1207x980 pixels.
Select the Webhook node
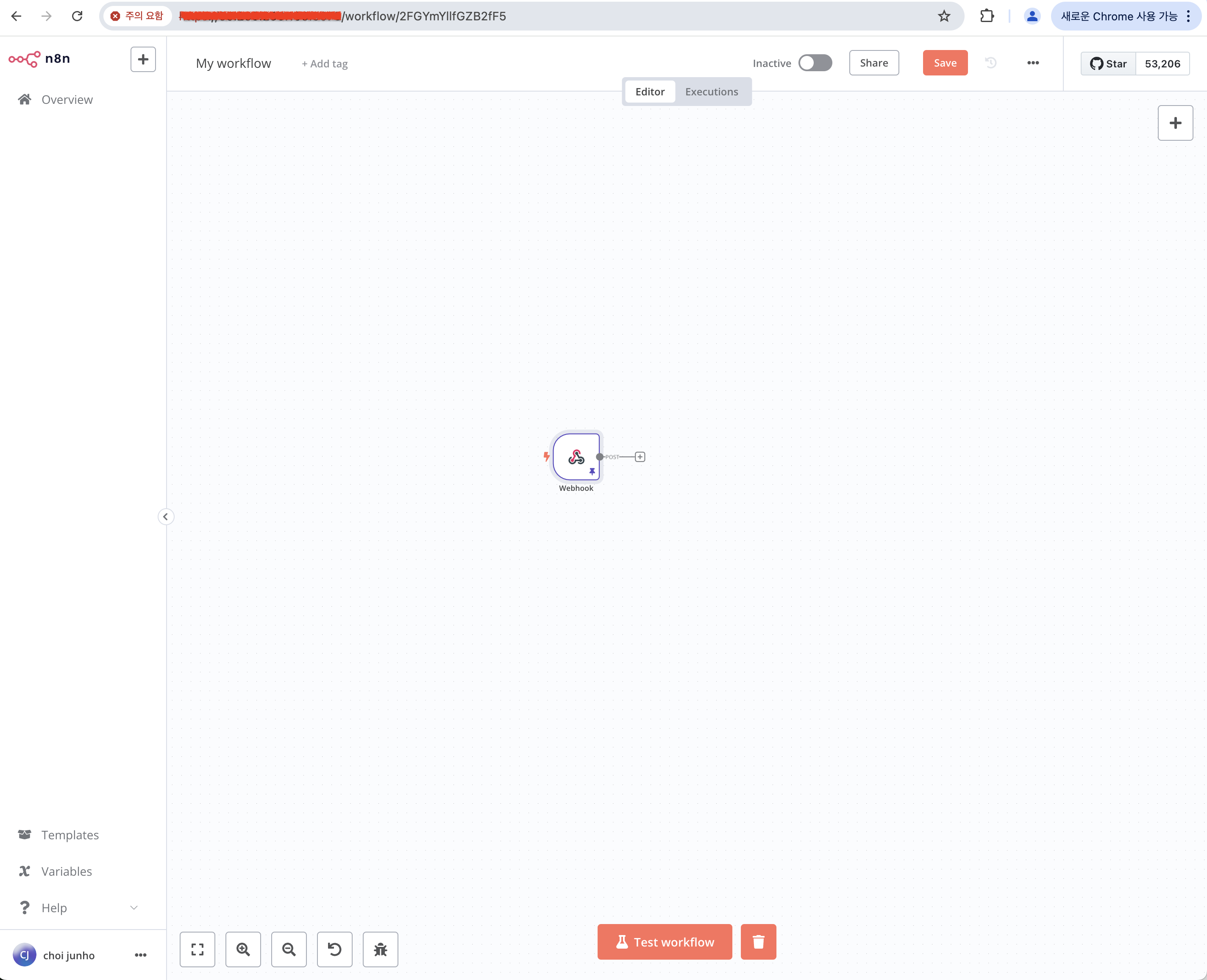pyautogui.click(x=576, y=456)
